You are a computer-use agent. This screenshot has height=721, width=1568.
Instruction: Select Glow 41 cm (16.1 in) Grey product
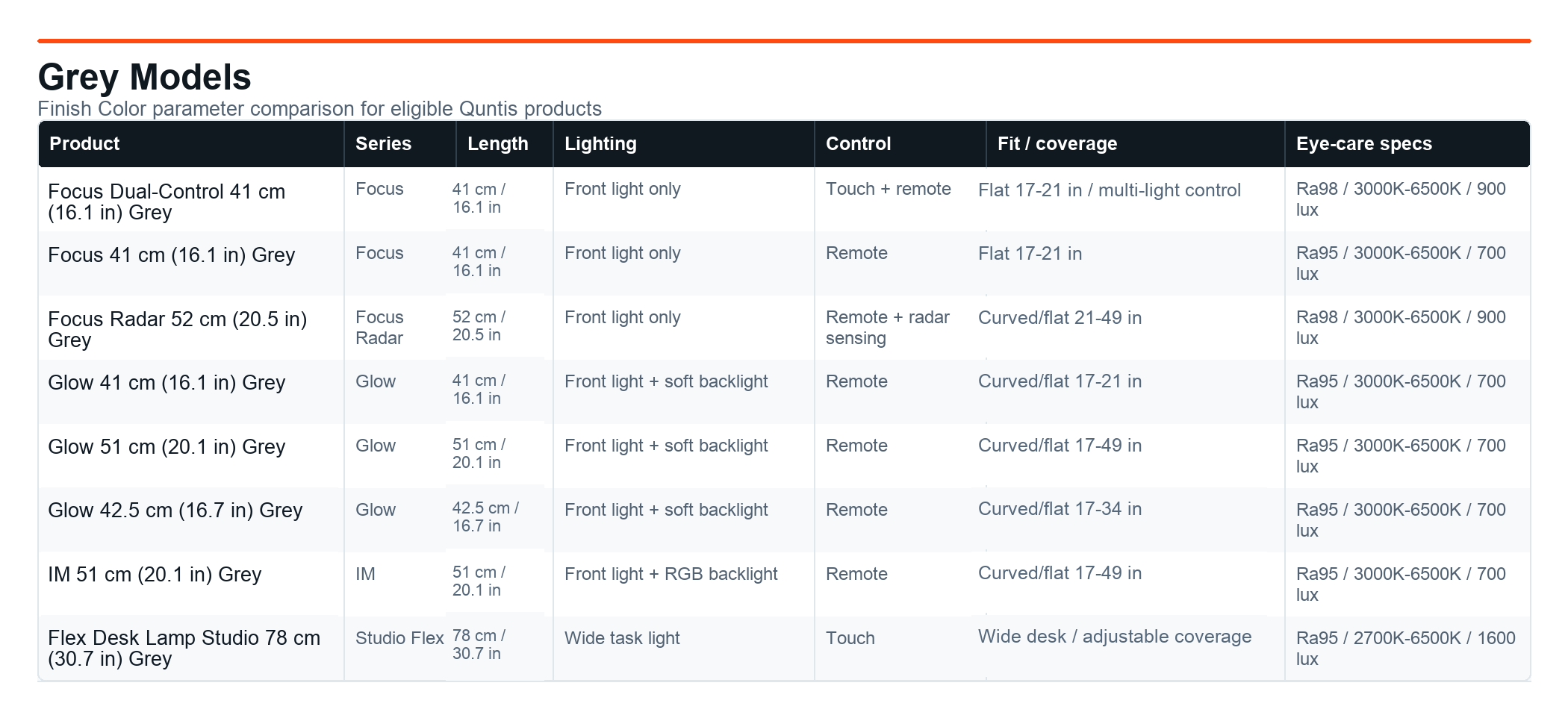167,383
